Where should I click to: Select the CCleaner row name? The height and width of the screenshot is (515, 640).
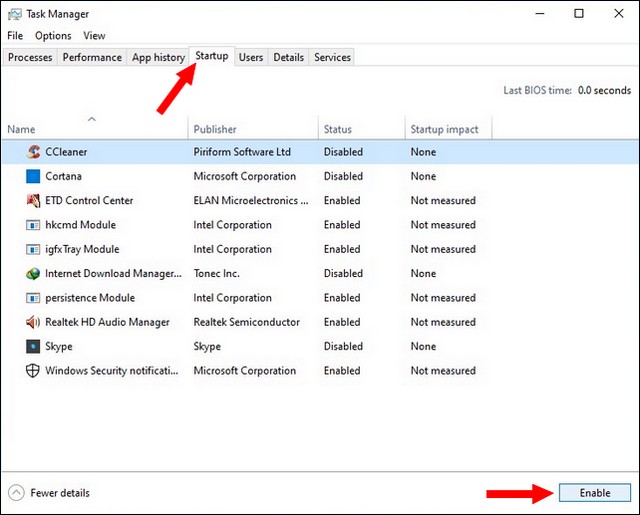click(x=66, y=152)
